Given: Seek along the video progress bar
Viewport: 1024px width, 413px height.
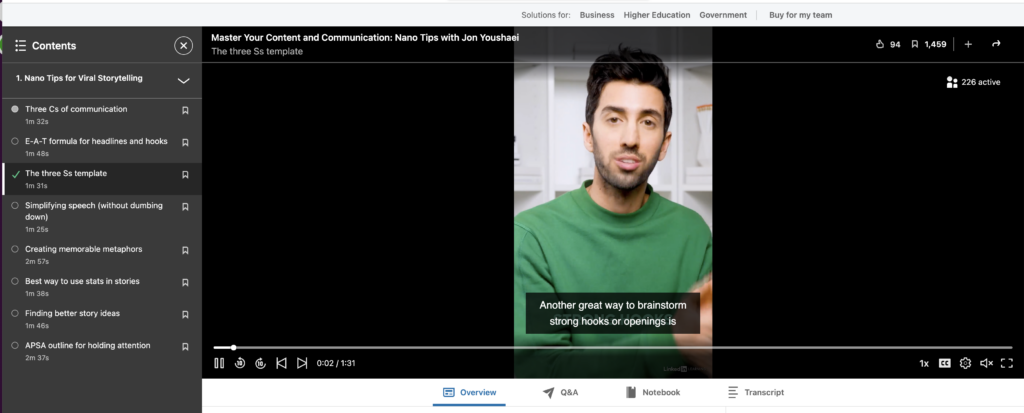Looking at the screenshot, I should pyautogui.click(x=613, y=348).
